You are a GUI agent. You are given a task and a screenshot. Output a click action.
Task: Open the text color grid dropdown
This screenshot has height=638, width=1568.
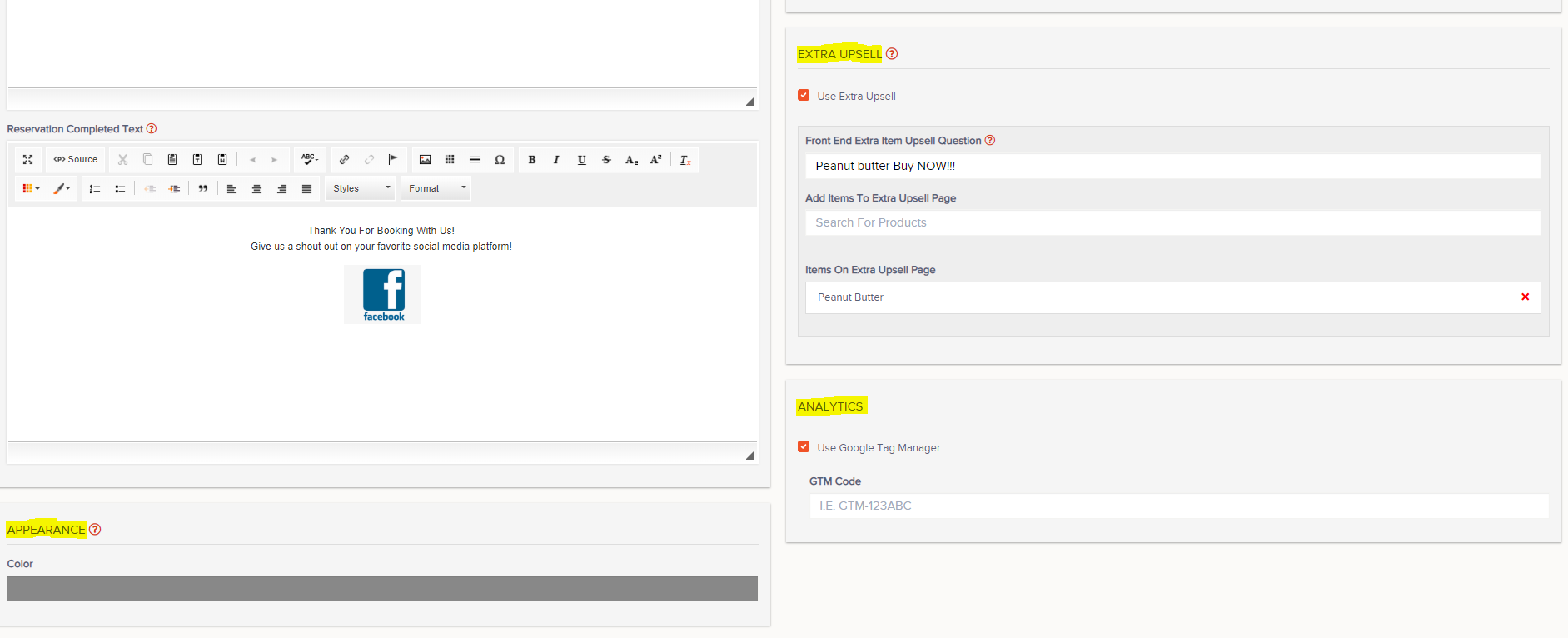pyautogui.click(x=31, y=189)
